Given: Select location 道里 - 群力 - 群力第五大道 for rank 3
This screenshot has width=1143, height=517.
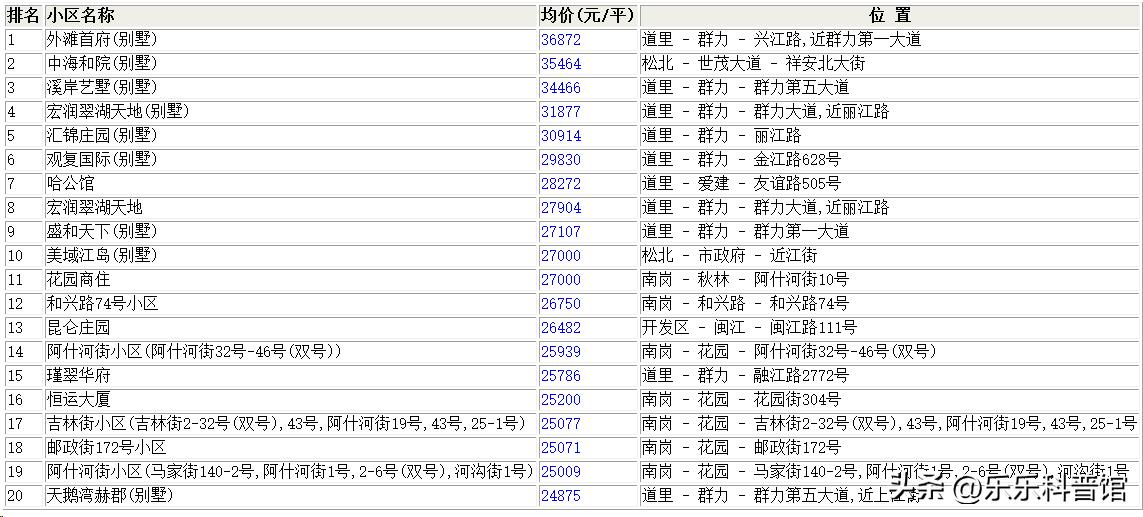Looking at the screenshot, I should coord(889,88).
